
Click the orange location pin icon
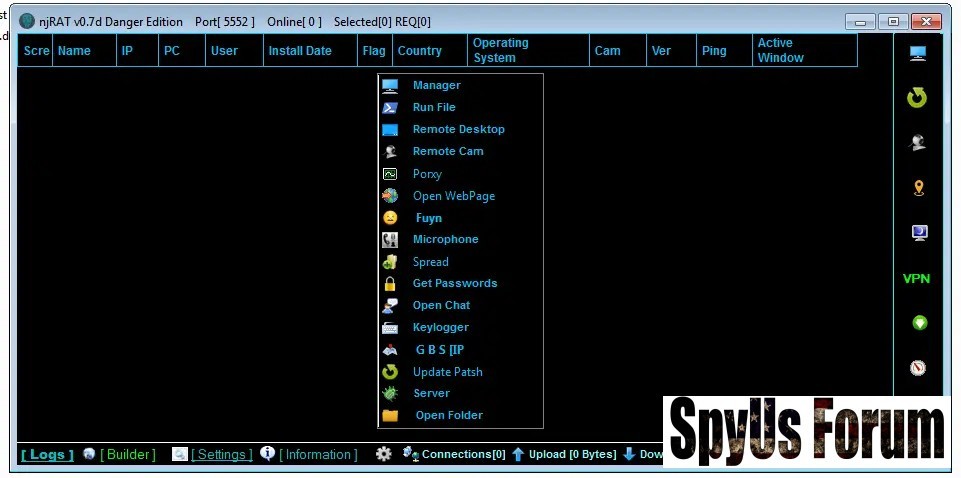pyautogui.click(x=918, y=188)
